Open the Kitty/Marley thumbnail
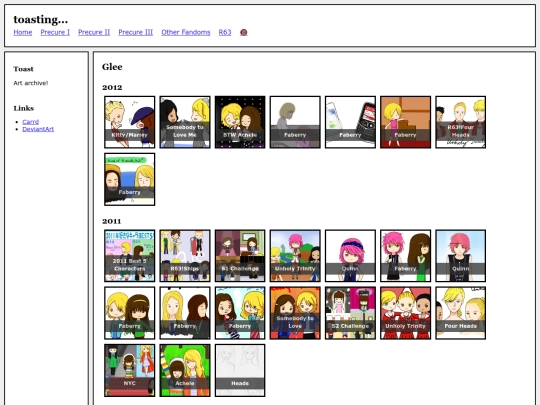This screenshot has width=540, height=405. pos(129,122)
